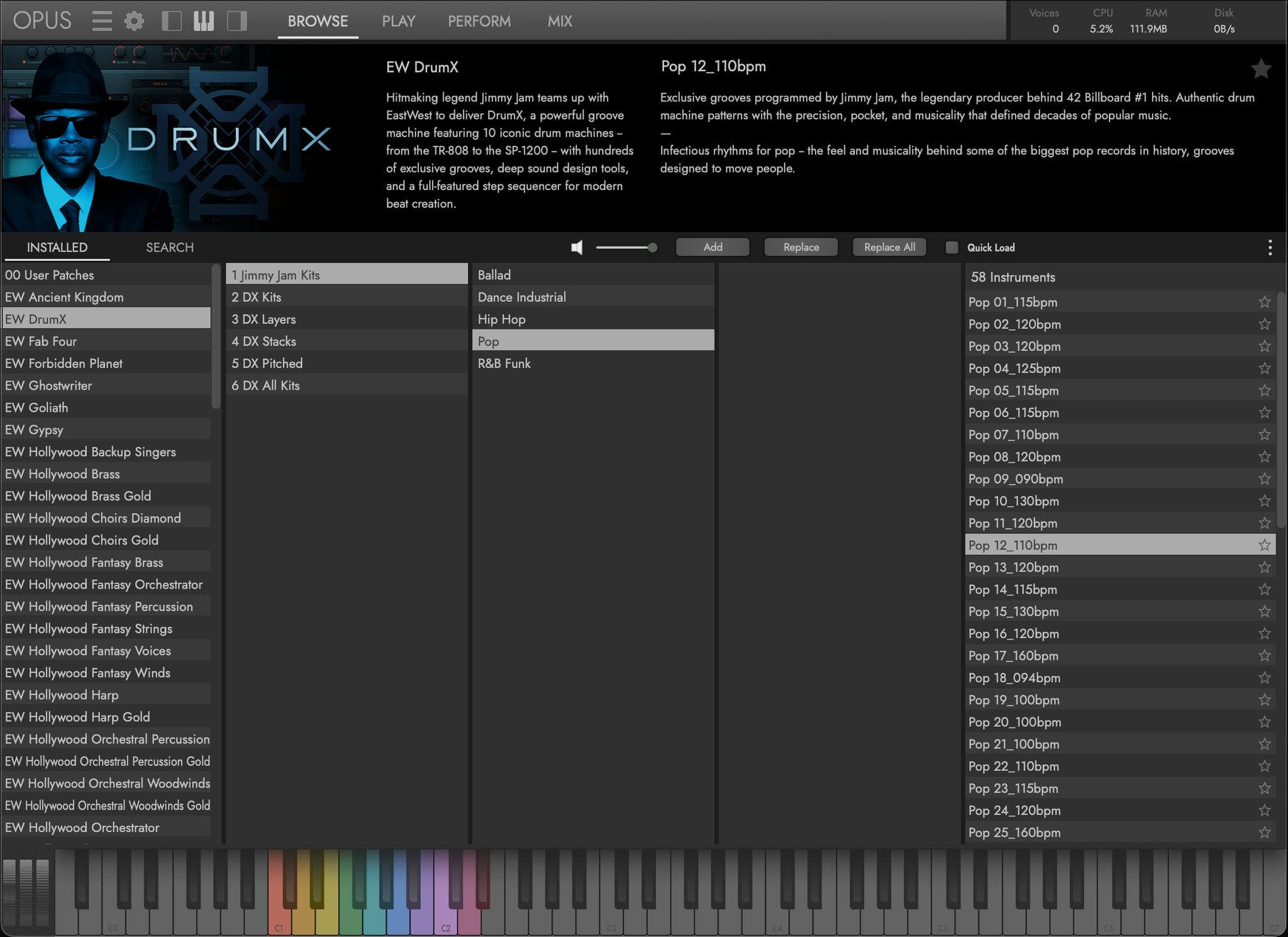Star the Pop 16_120bpm instrument
This screenshot has height=937, width=1288.
(x=1265, y=634)
